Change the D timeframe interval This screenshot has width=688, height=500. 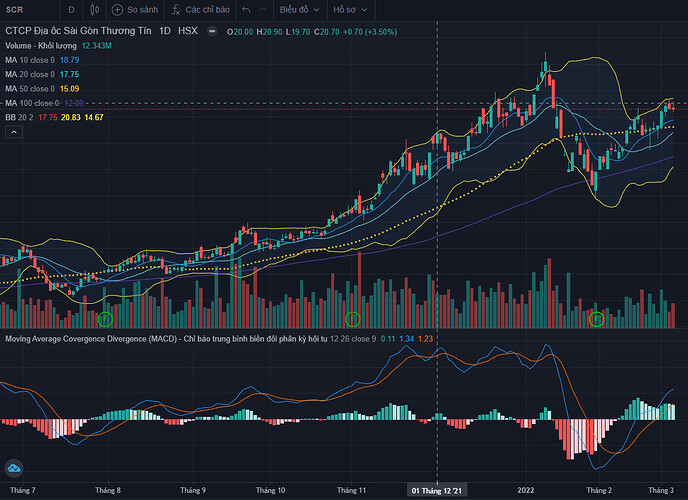point(72,10)
